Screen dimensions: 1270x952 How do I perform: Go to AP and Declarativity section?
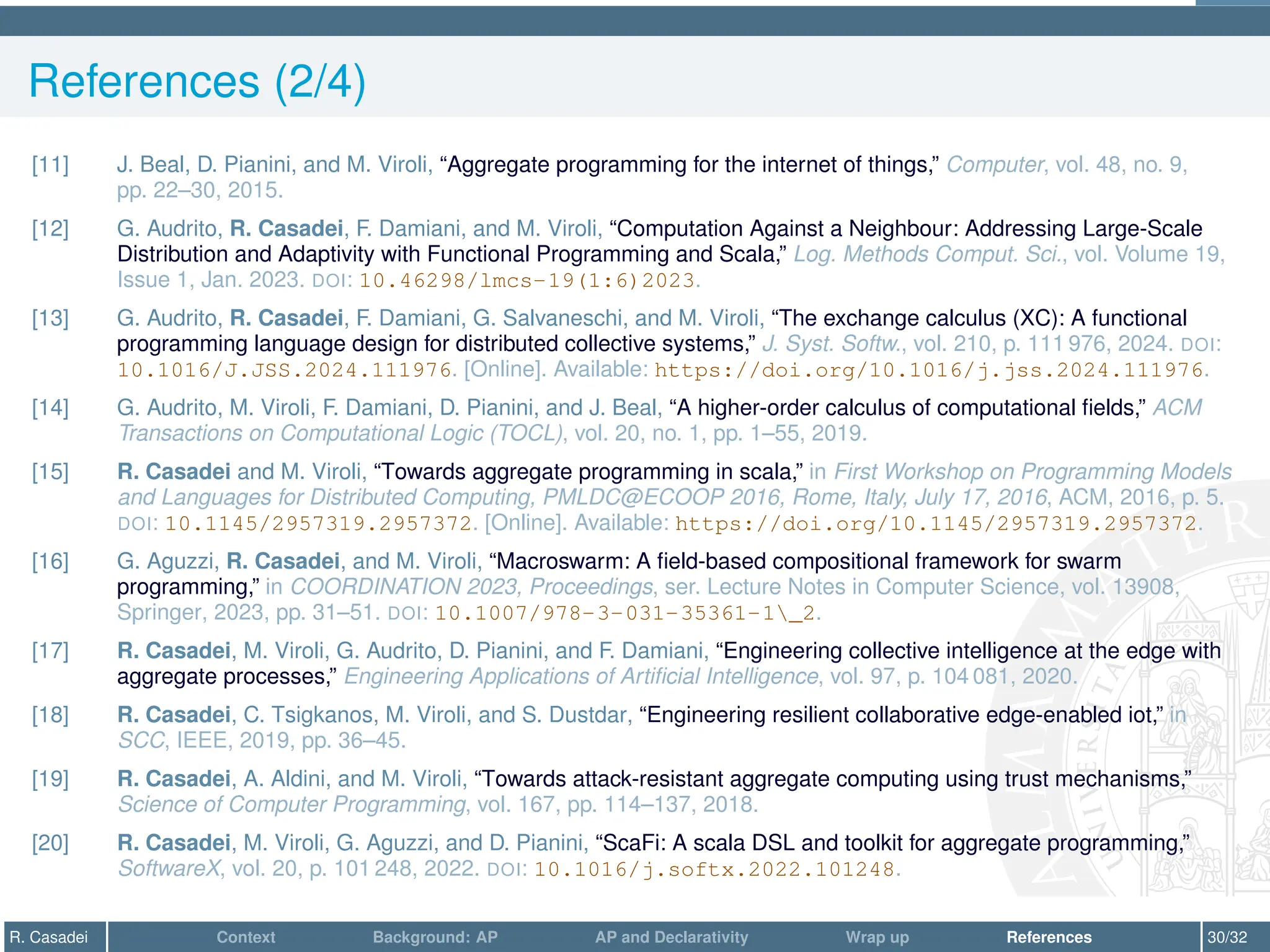[672, 937]
